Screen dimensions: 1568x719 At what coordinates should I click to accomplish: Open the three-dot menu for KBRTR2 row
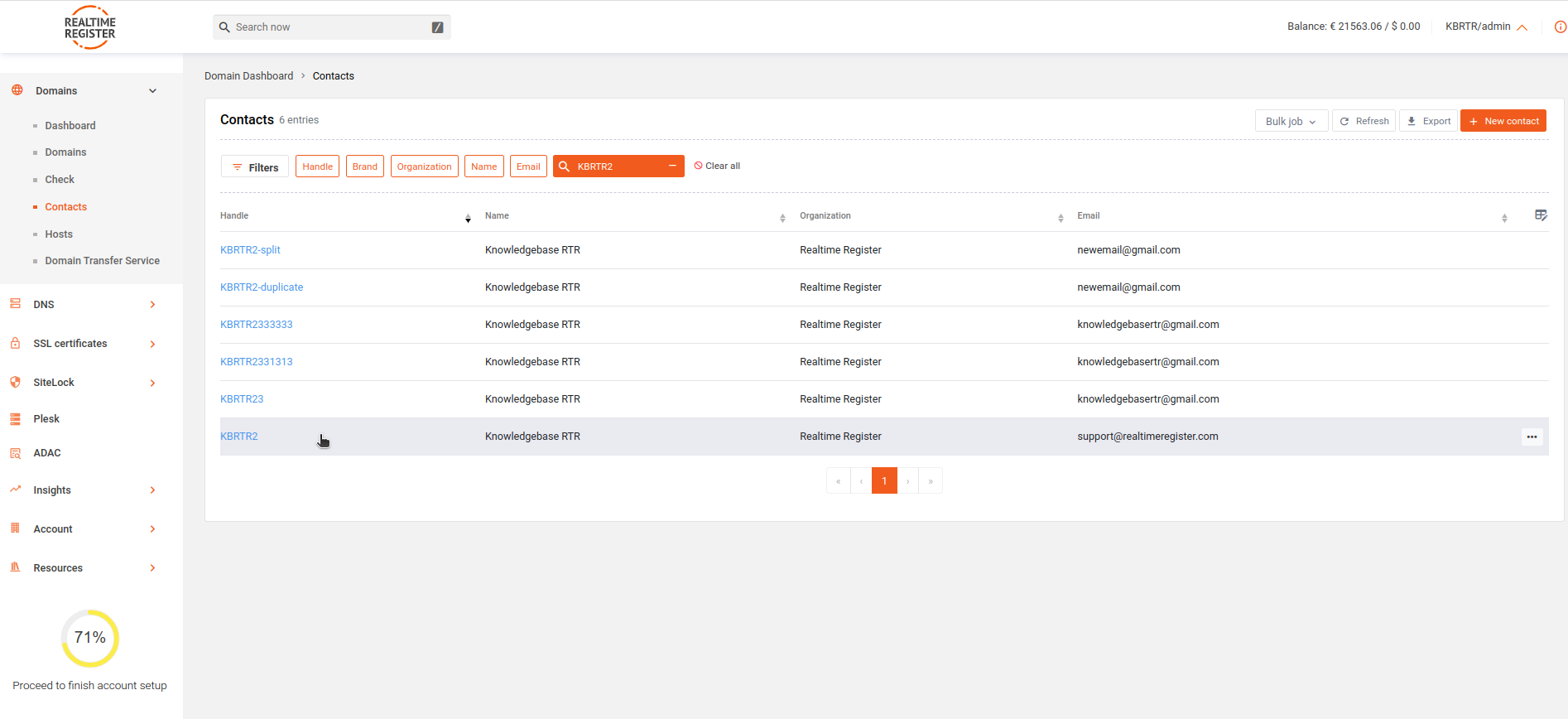click(x=1532, y=437)
